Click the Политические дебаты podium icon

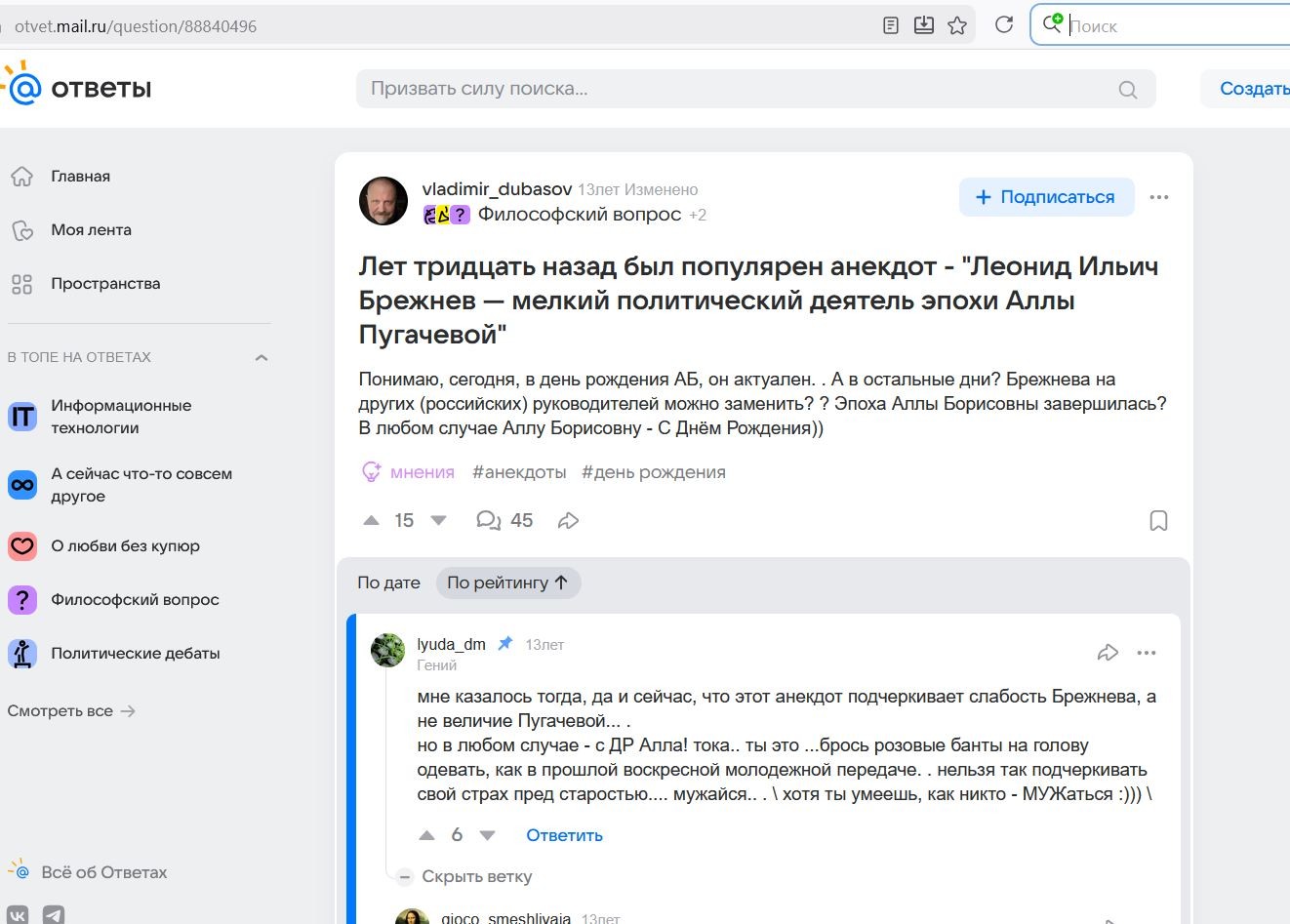pyautogui.click(x=22, y=654)
